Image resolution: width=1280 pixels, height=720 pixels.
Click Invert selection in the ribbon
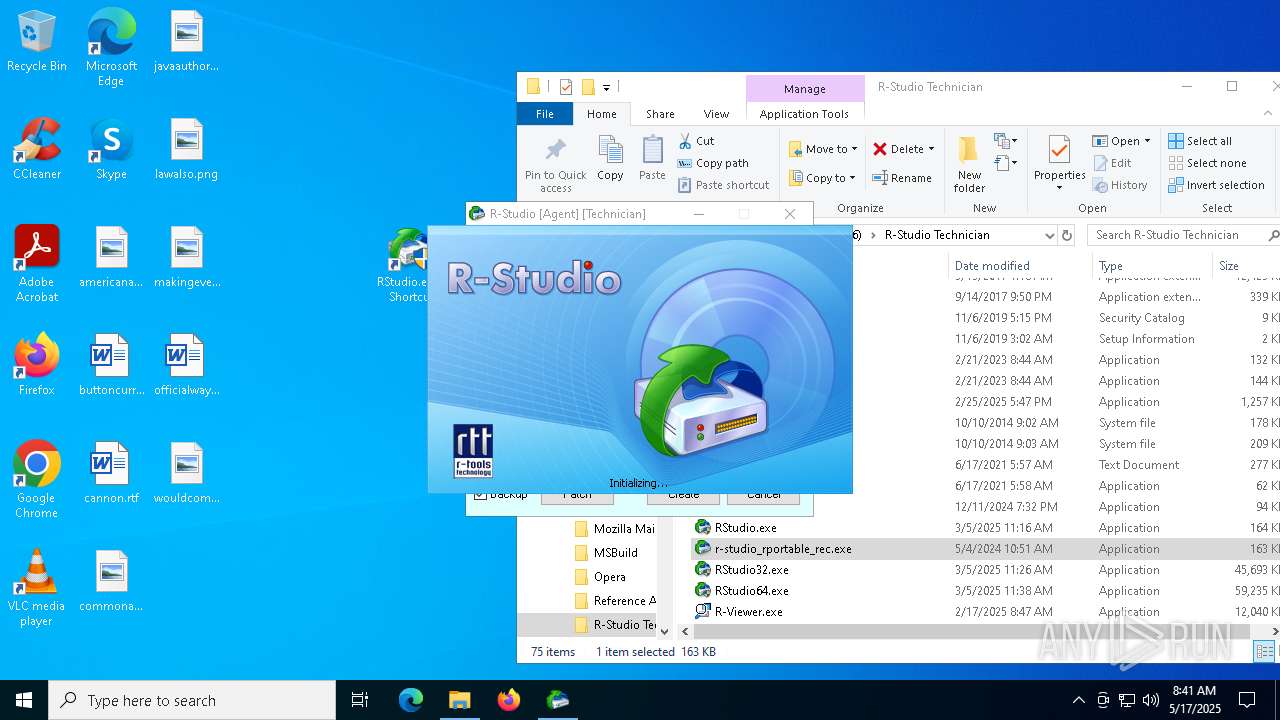coord(1217,185)
